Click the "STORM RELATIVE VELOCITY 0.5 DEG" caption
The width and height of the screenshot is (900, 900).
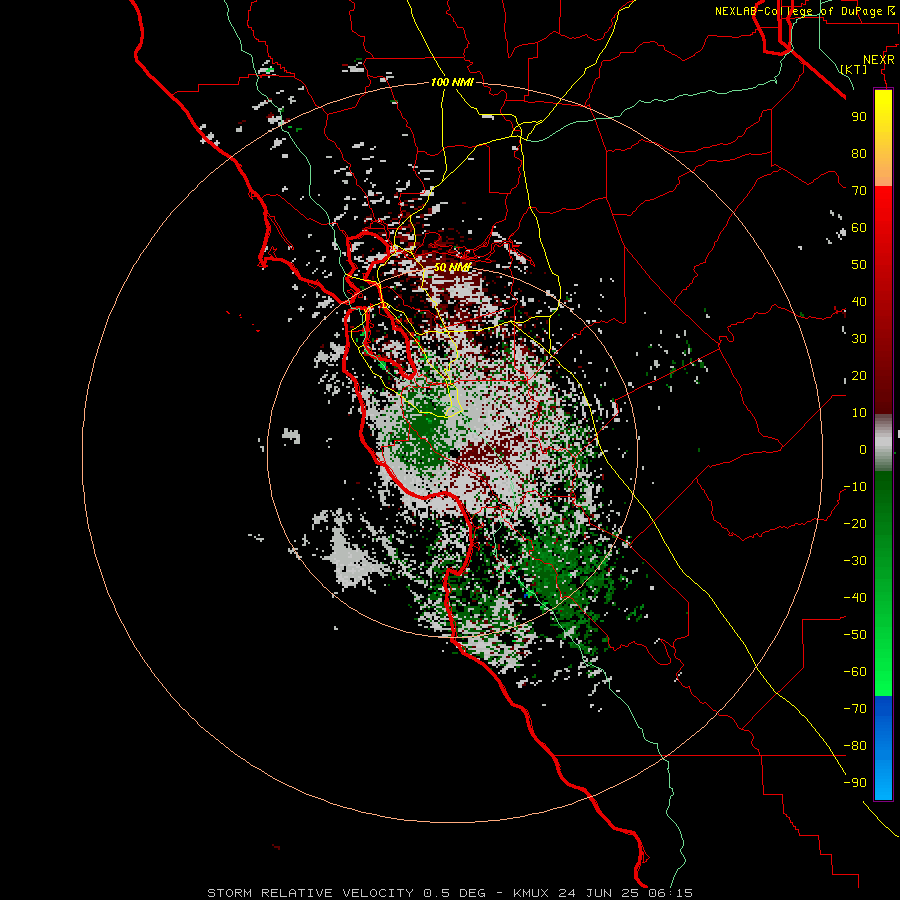(x=346, y=893)
